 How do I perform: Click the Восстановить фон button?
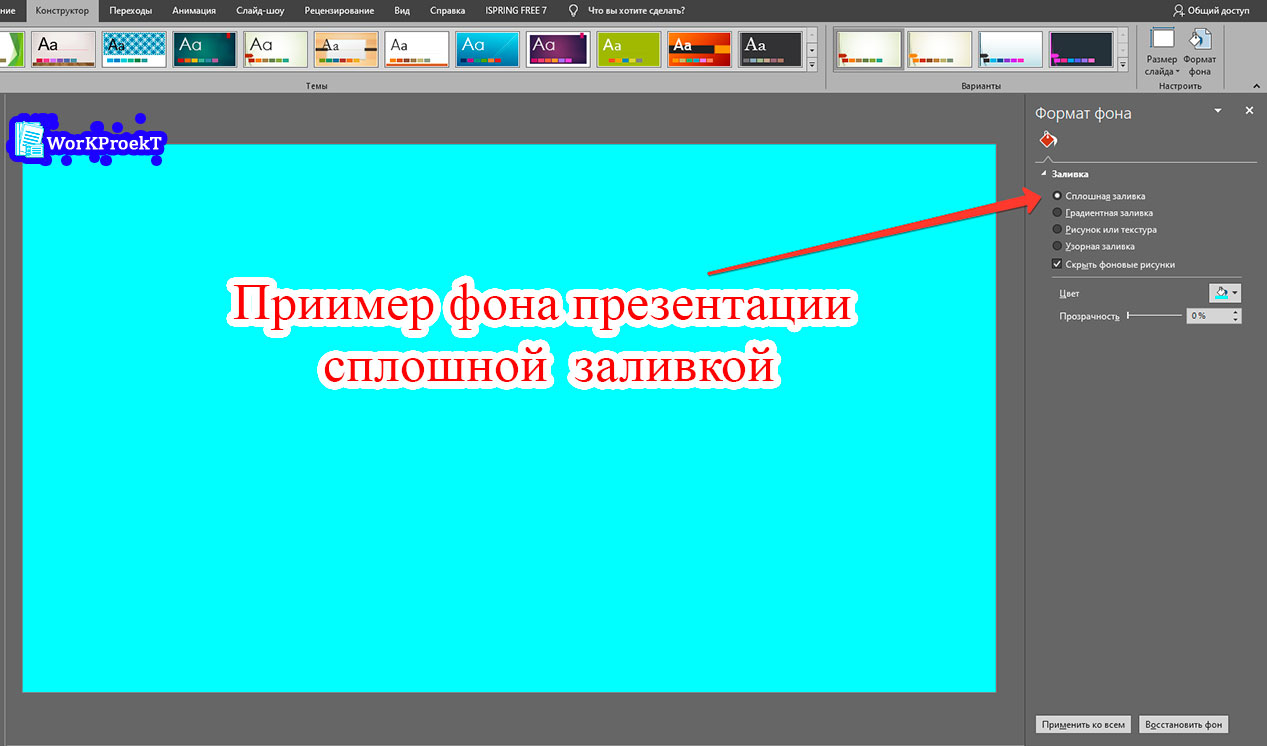1185,724
